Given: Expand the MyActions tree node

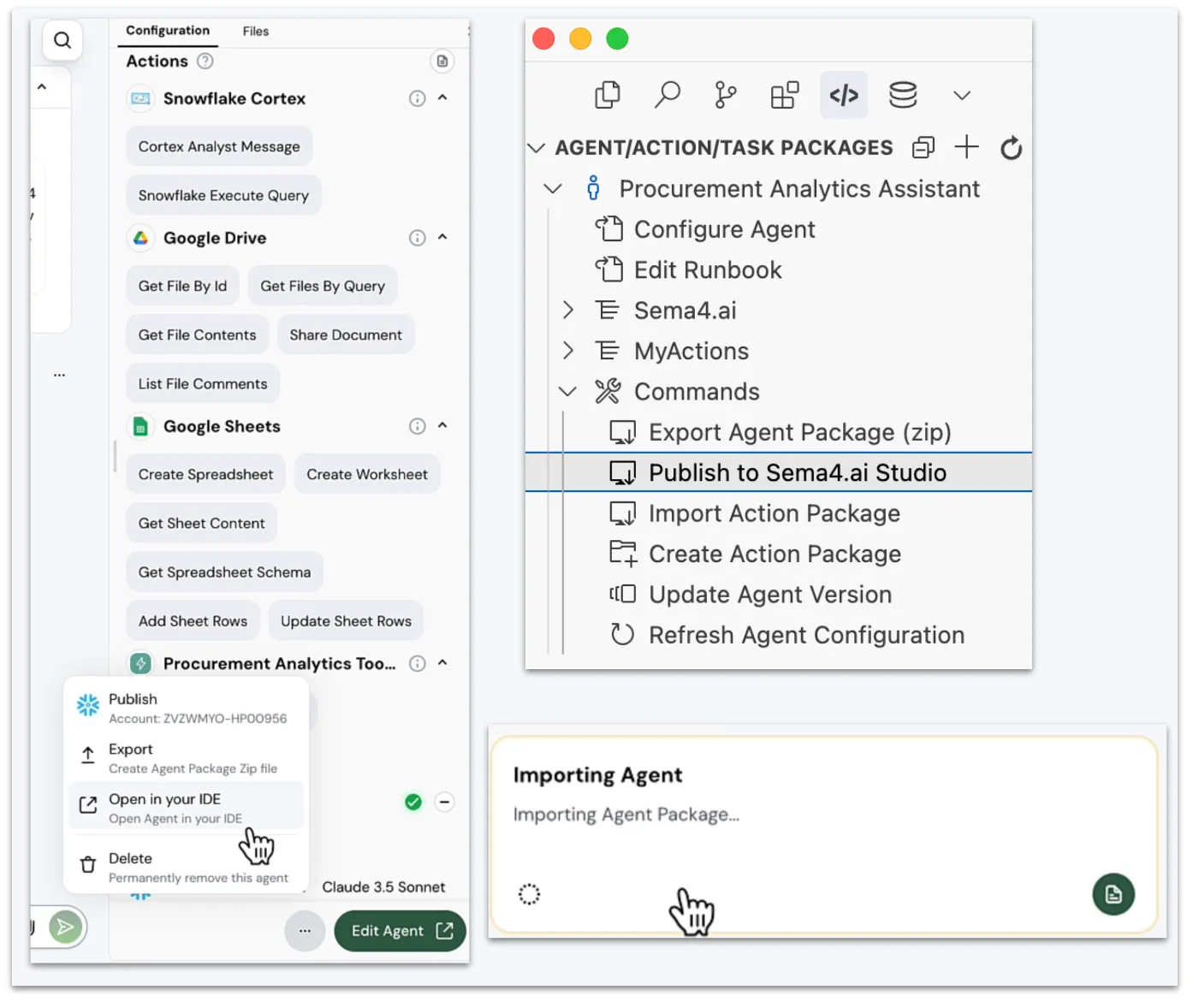Looking at the screenshot, I should click(568, 351).
